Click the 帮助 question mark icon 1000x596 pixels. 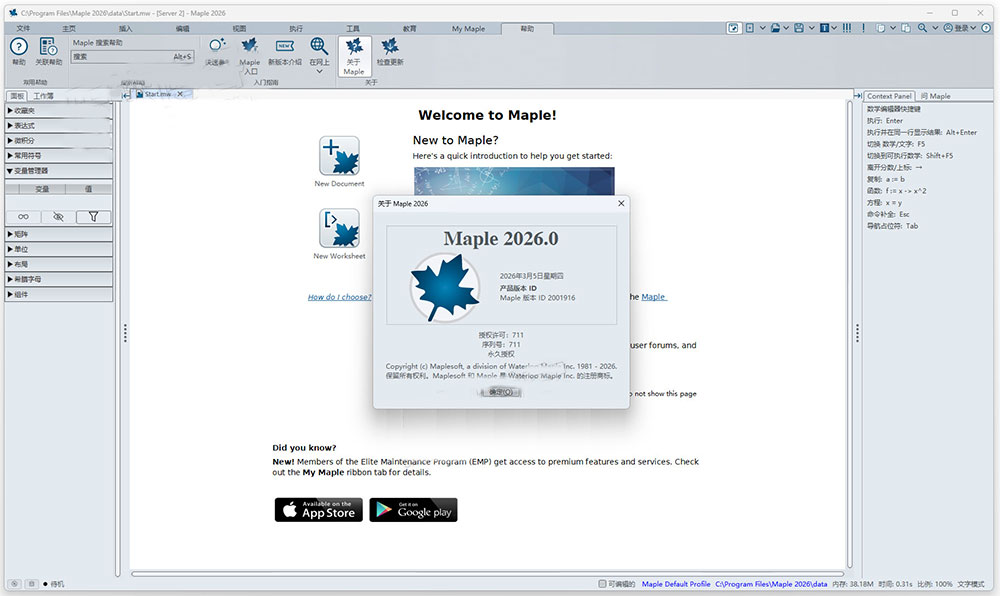point(17,47)
